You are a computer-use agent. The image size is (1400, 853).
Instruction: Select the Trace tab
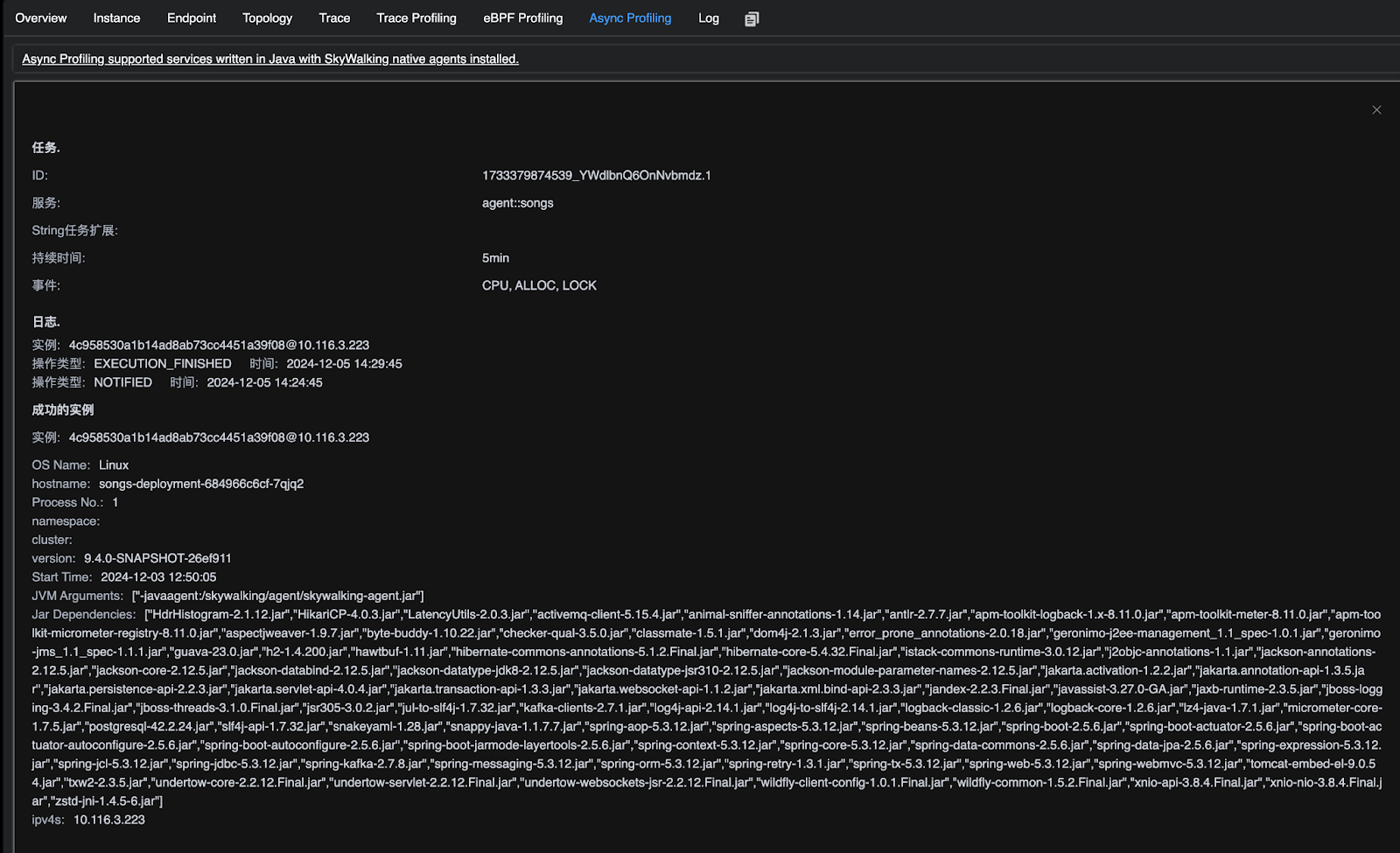click(x=334, y=18)
